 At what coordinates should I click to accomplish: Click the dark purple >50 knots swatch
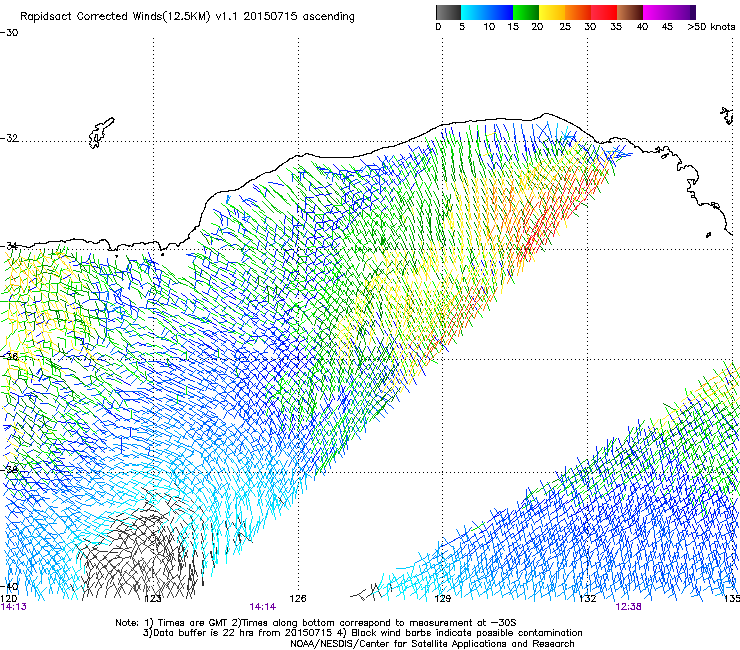click(x=693, y=12)
